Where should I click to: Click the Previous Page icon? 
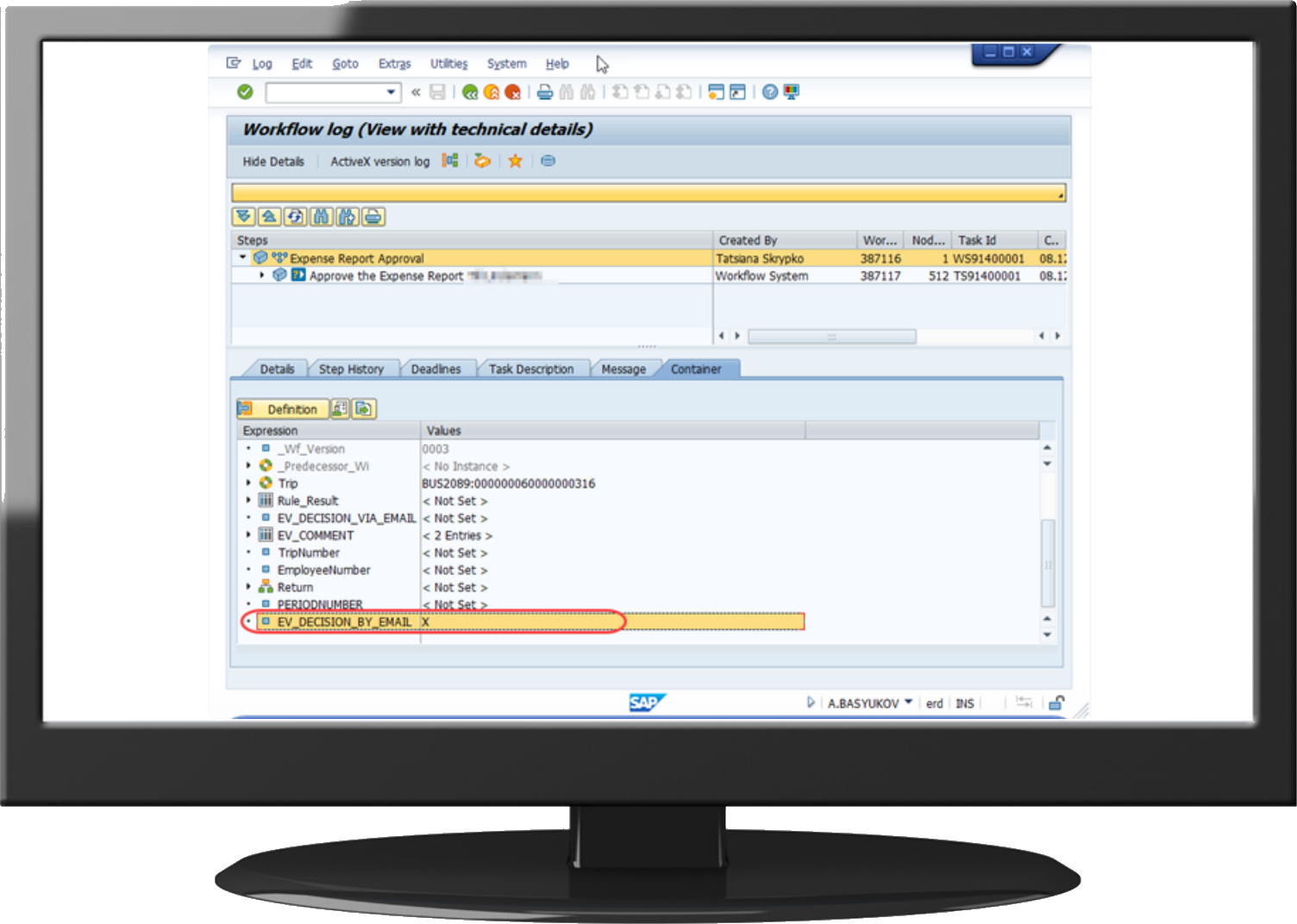(642, 91)
